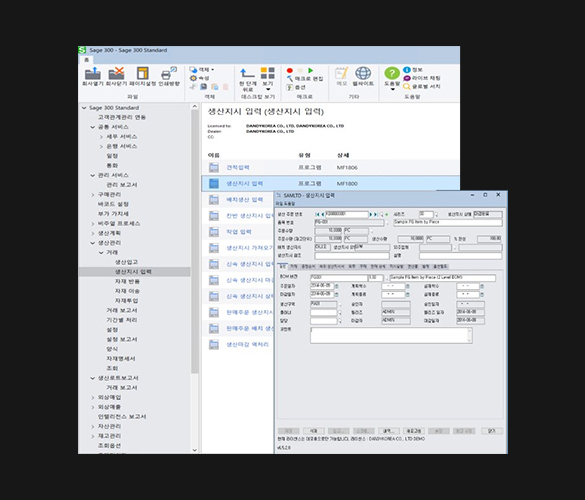585x500 pixels.
Task: Open the 배치생산 입력 program link
Action: (244, 200)
